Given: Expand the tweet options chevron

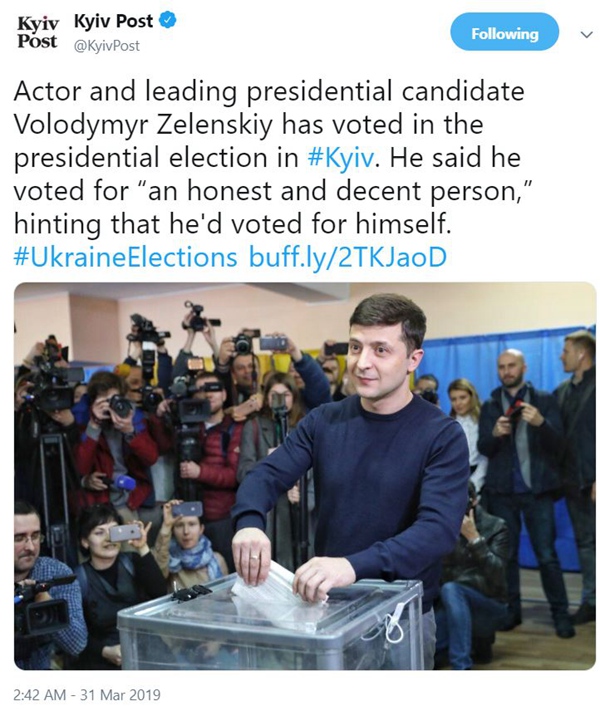Looking at the screenshot, I should [x=586, y=34].
